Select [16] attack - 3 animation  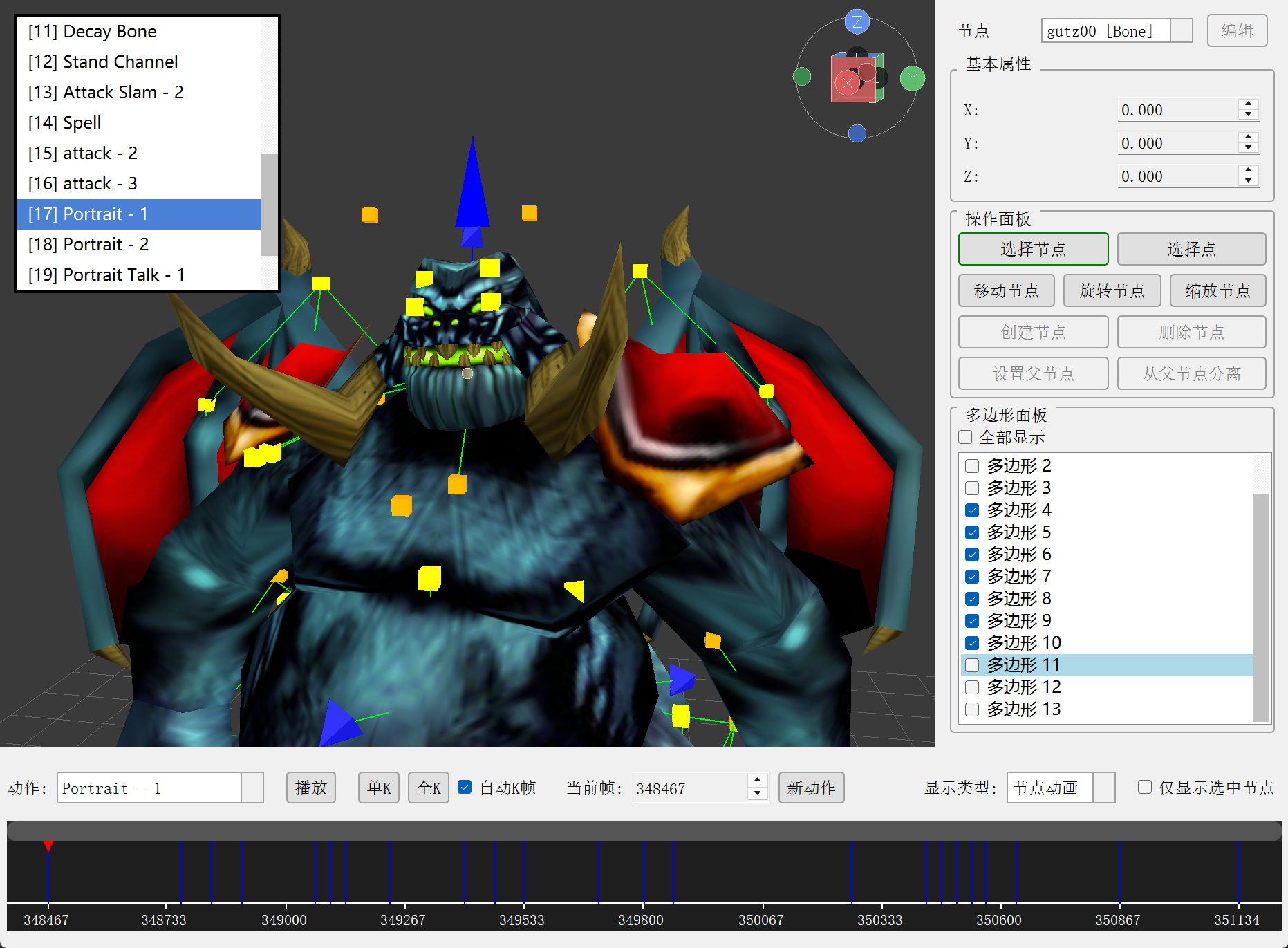(x=139, y=184)
